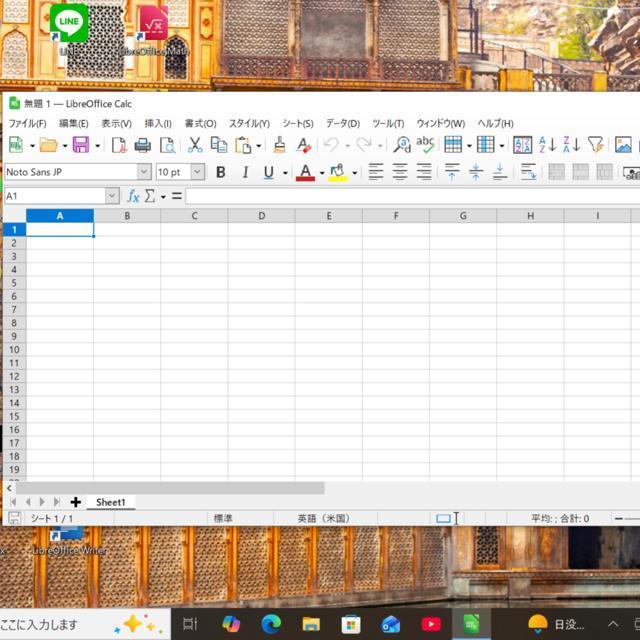Run the spelling check abc icon
This screenshot has height=640, width=640.
point(426,145)
